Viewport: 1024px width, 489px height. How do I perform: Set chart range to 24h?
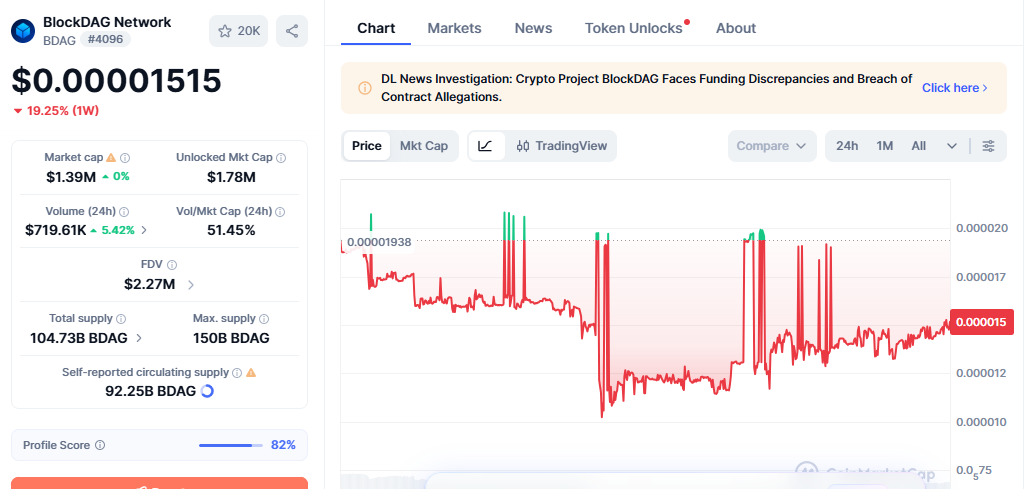[x=847, y=146]
